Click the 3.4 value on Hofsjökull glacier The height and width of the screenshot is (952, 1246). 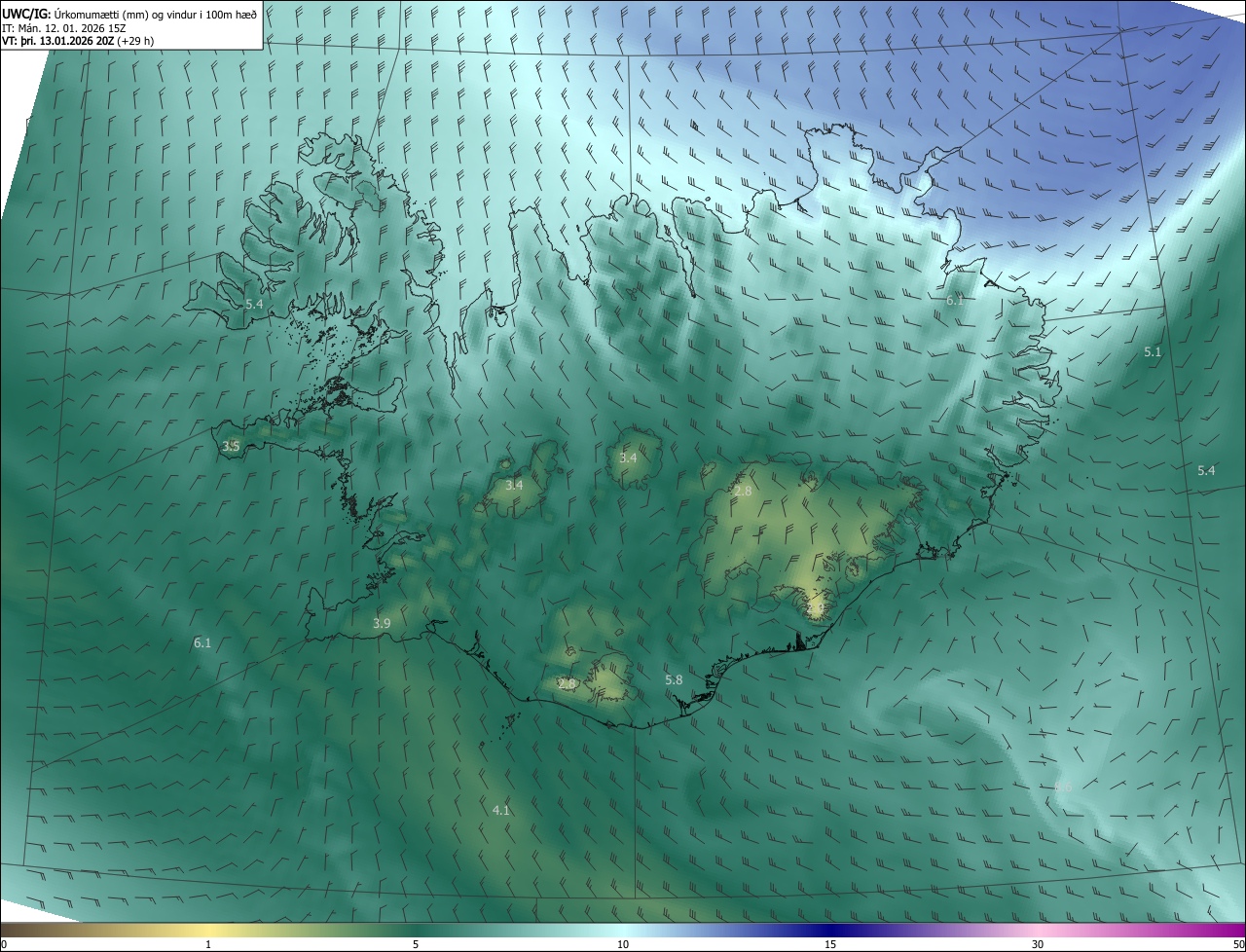[x=628, y=458]
